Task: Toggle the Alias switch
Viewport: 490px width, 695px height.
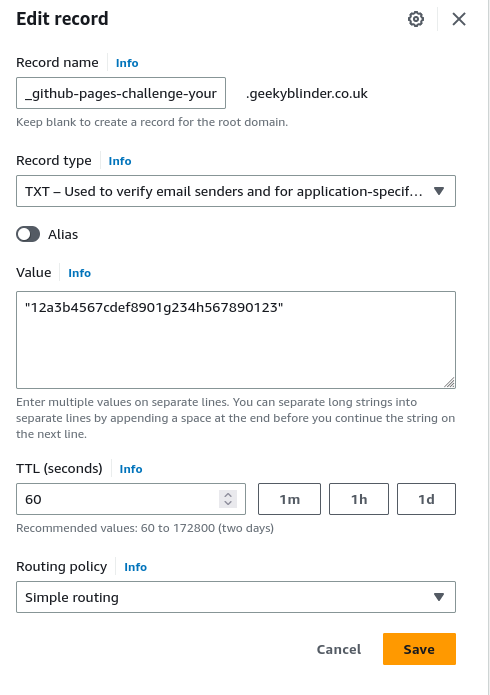Action: pos(28,234)
